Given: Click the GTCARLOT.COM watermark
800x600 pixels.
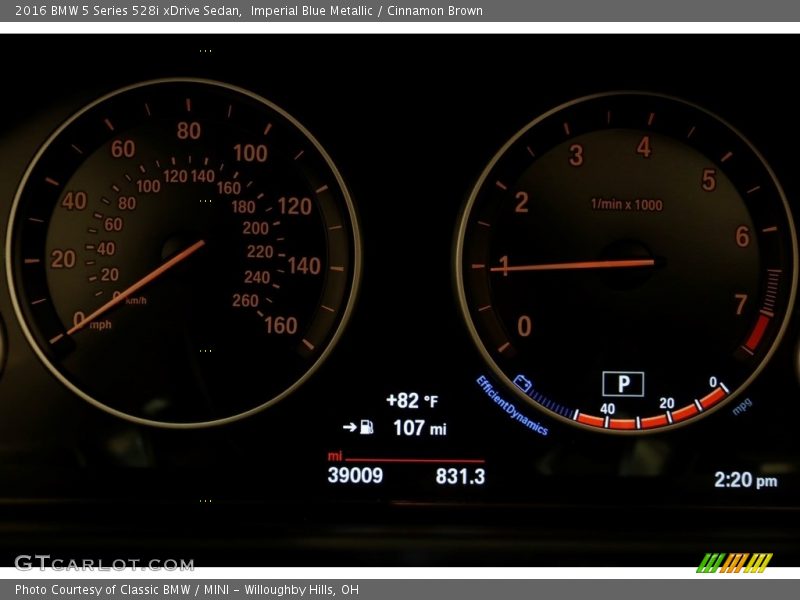Looking at the screenshot, I should (103, 564).
